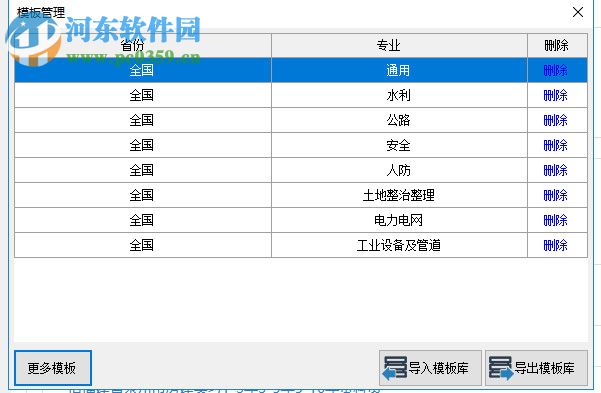
Task: Click 全国 in the 土地整治整理 row
Action: click(x=141, y=196)
